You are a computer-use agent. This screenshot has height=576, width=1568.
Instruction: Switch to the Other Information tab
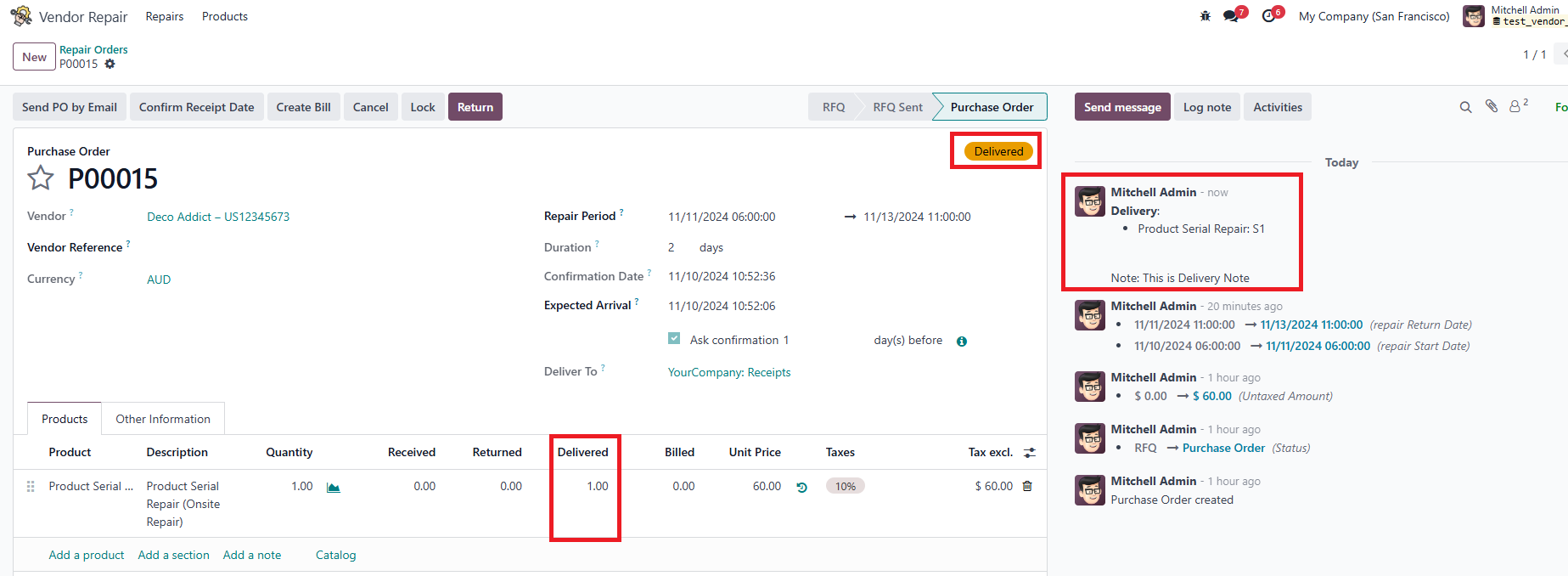[x=163, y=419]
